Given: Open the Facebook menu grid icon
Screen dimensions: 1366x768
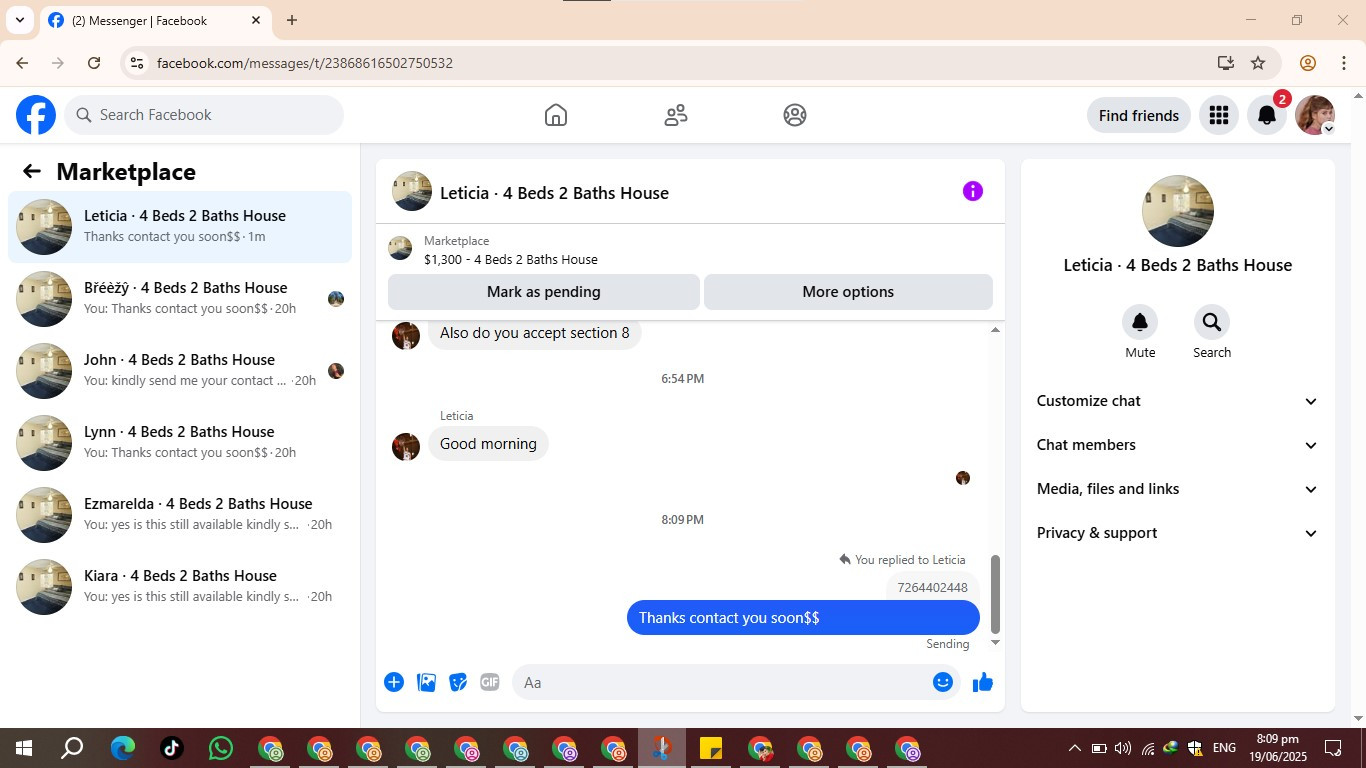Looking at the screenshot, I should [1218, 115].
